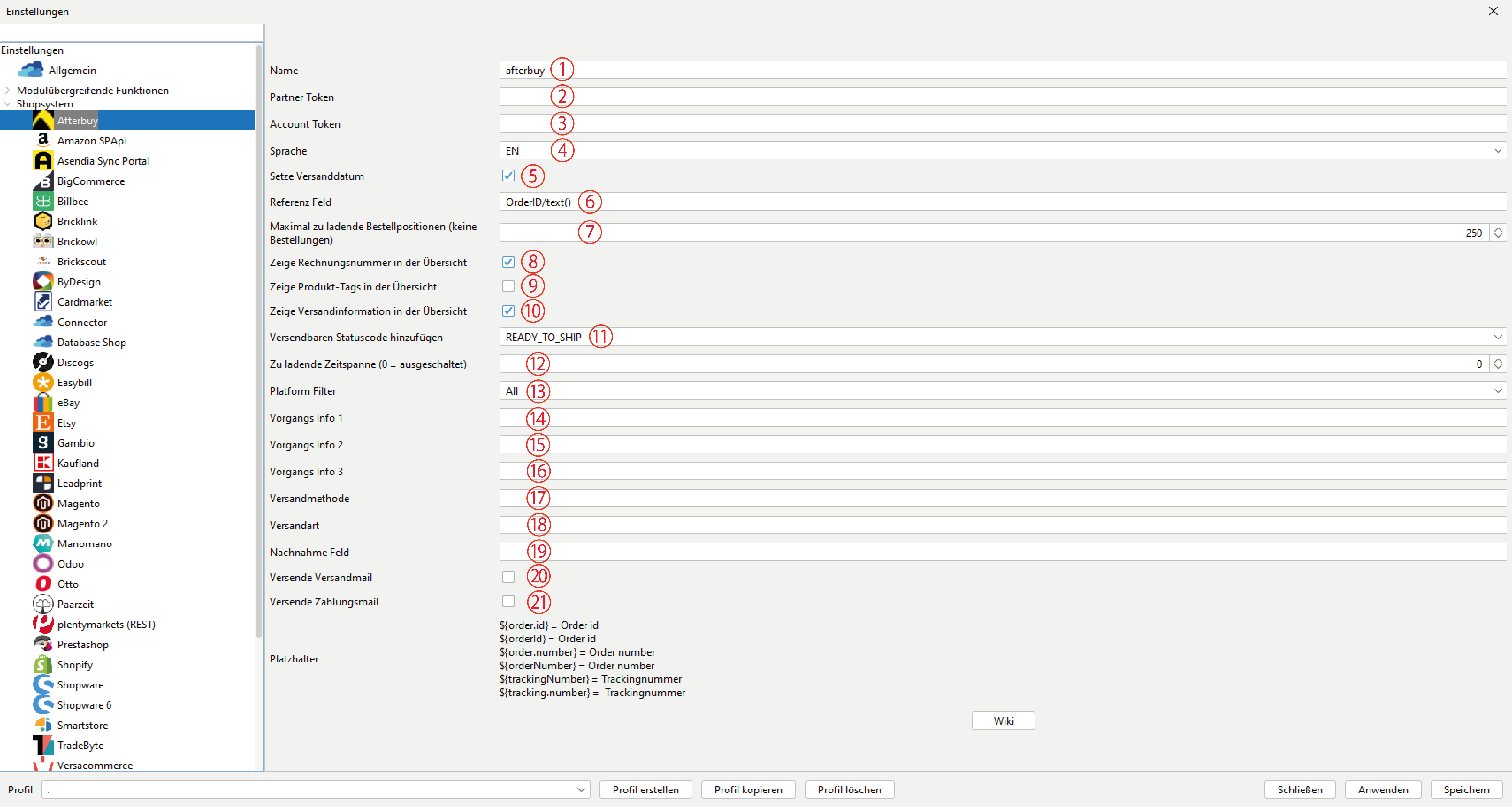This screenshot has height=807, width=1512.
Task: Click the Magento 2 icon
Action: coord(43,523)
